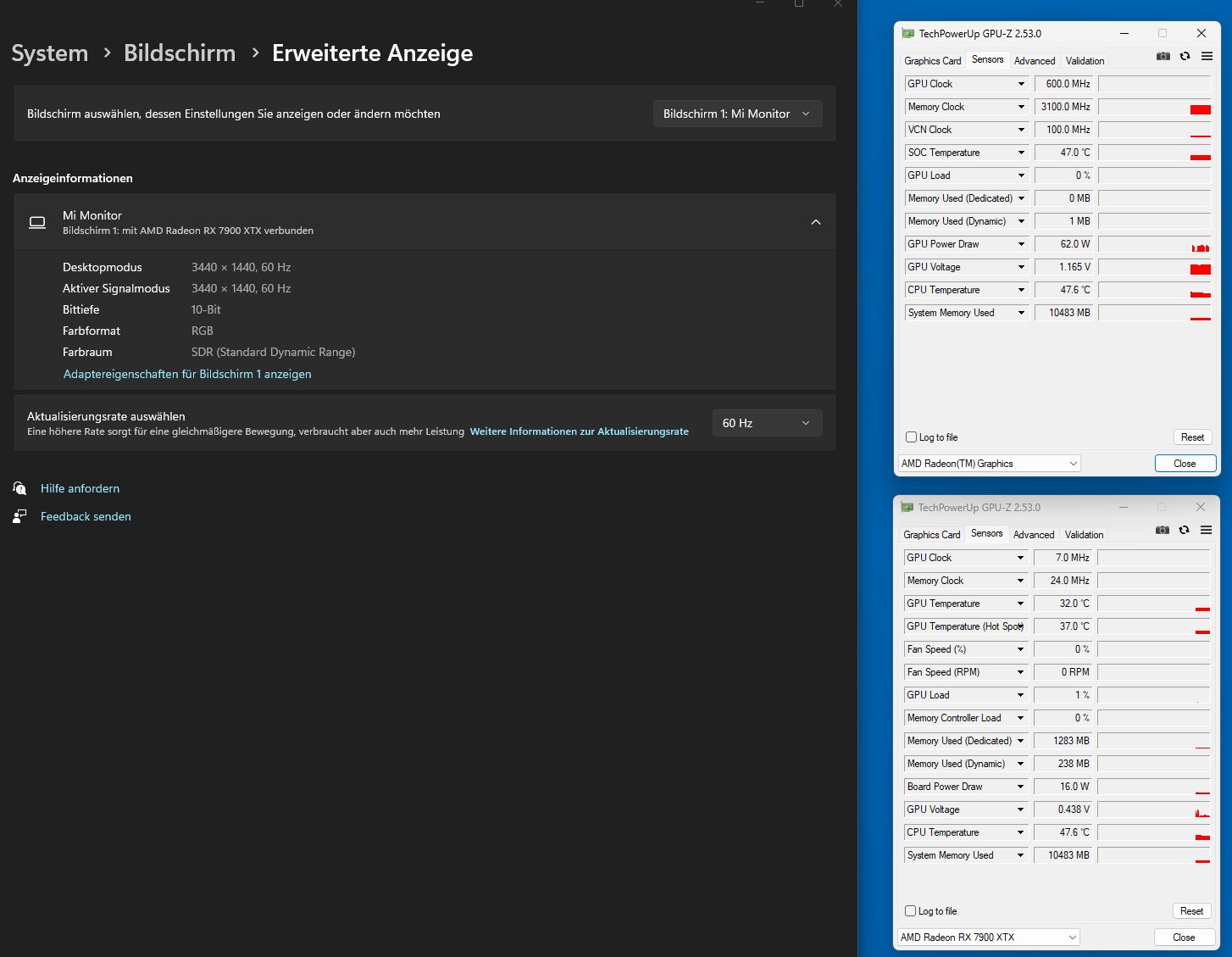Open the VCN Clock sensor dropdown
This screenshot has height=957, width=1232.
(1022, 130)
